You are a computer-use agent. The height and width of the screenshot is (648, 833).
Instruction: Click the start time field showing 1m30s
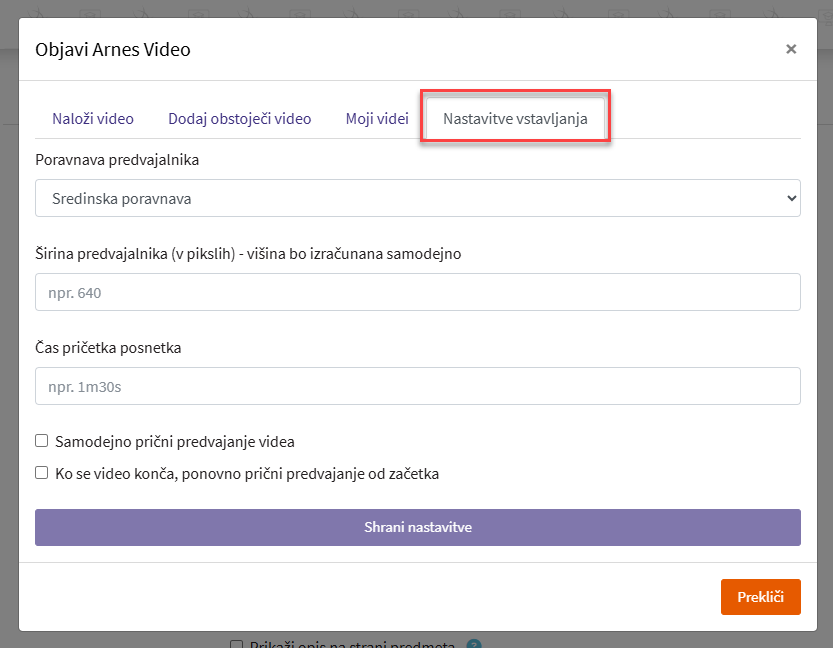[x=417, y=386]
